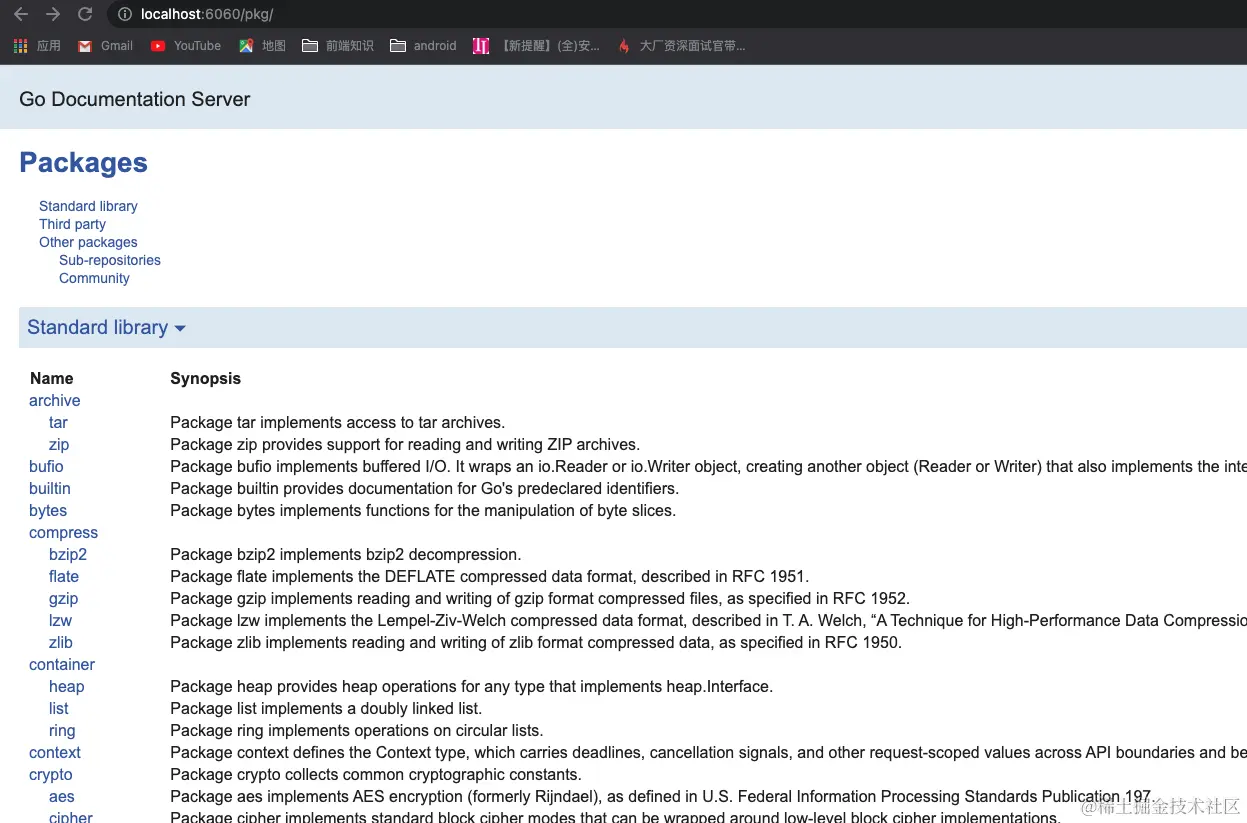Viewport: 1247px width, 823px height.
Task: Open the gzip package
Action: coord(63,598)
